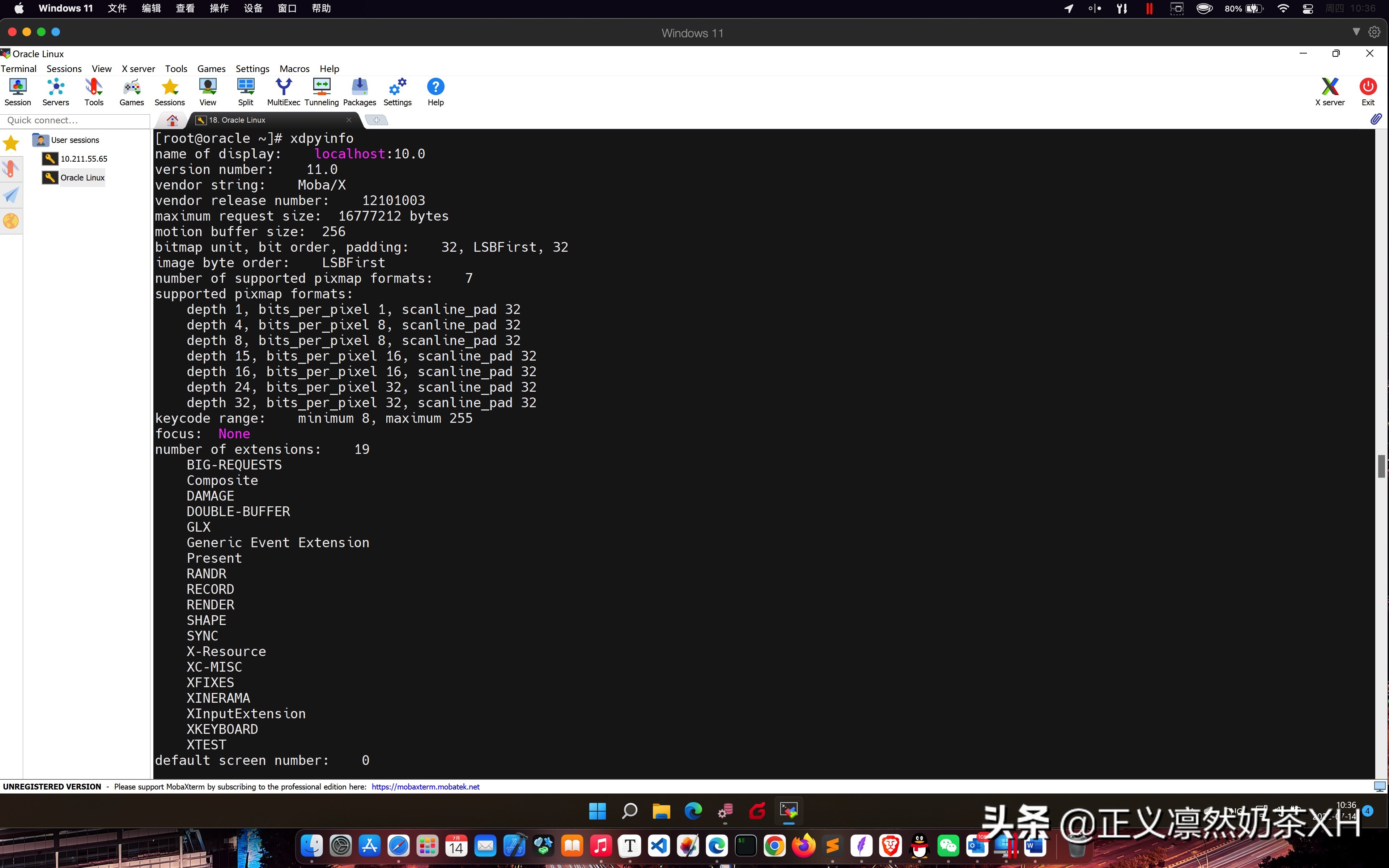Open the Games toolbar icon
The image size is (1389, 868).
coord(131,91)
